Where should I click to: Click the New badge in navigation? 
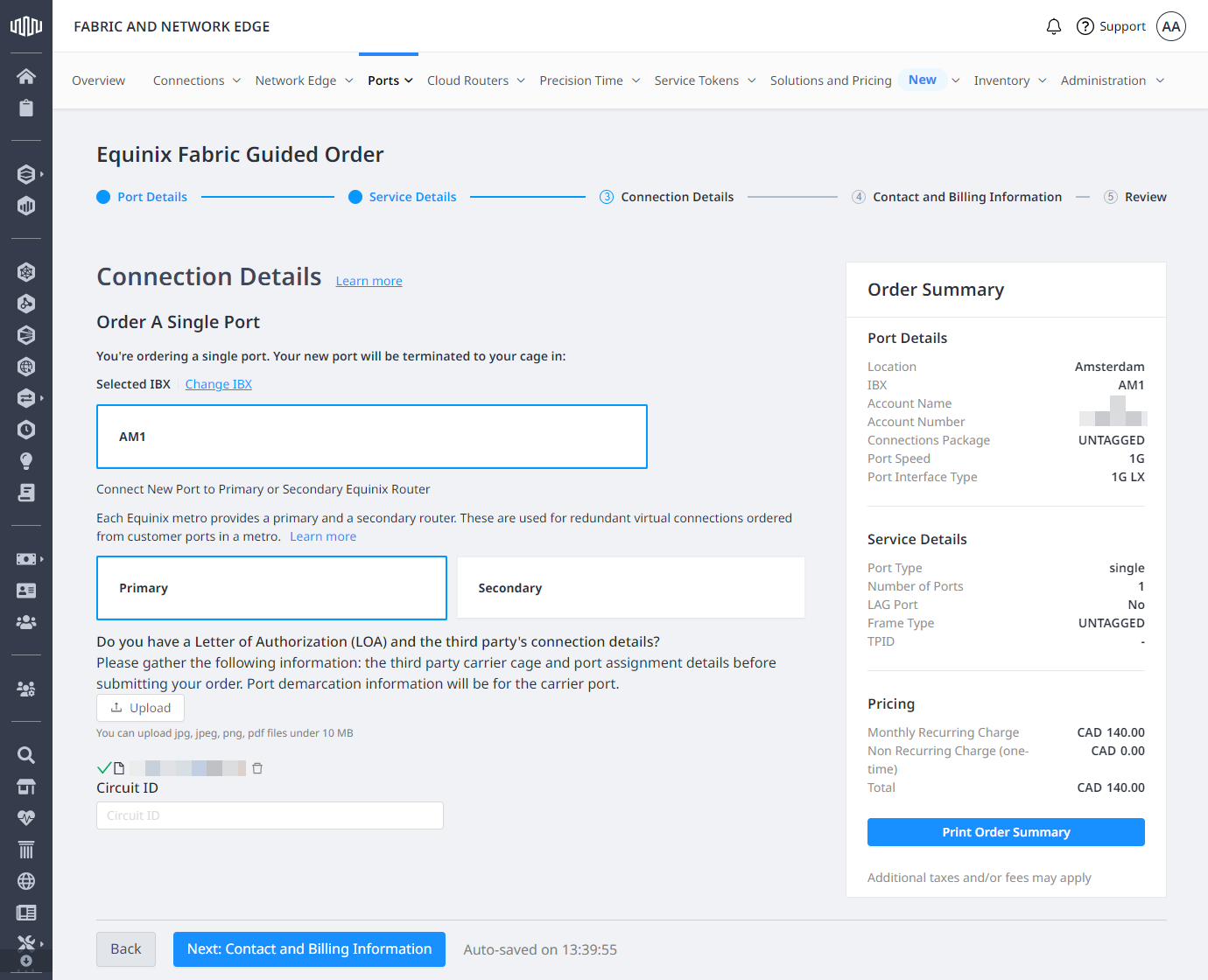[923, 80]
